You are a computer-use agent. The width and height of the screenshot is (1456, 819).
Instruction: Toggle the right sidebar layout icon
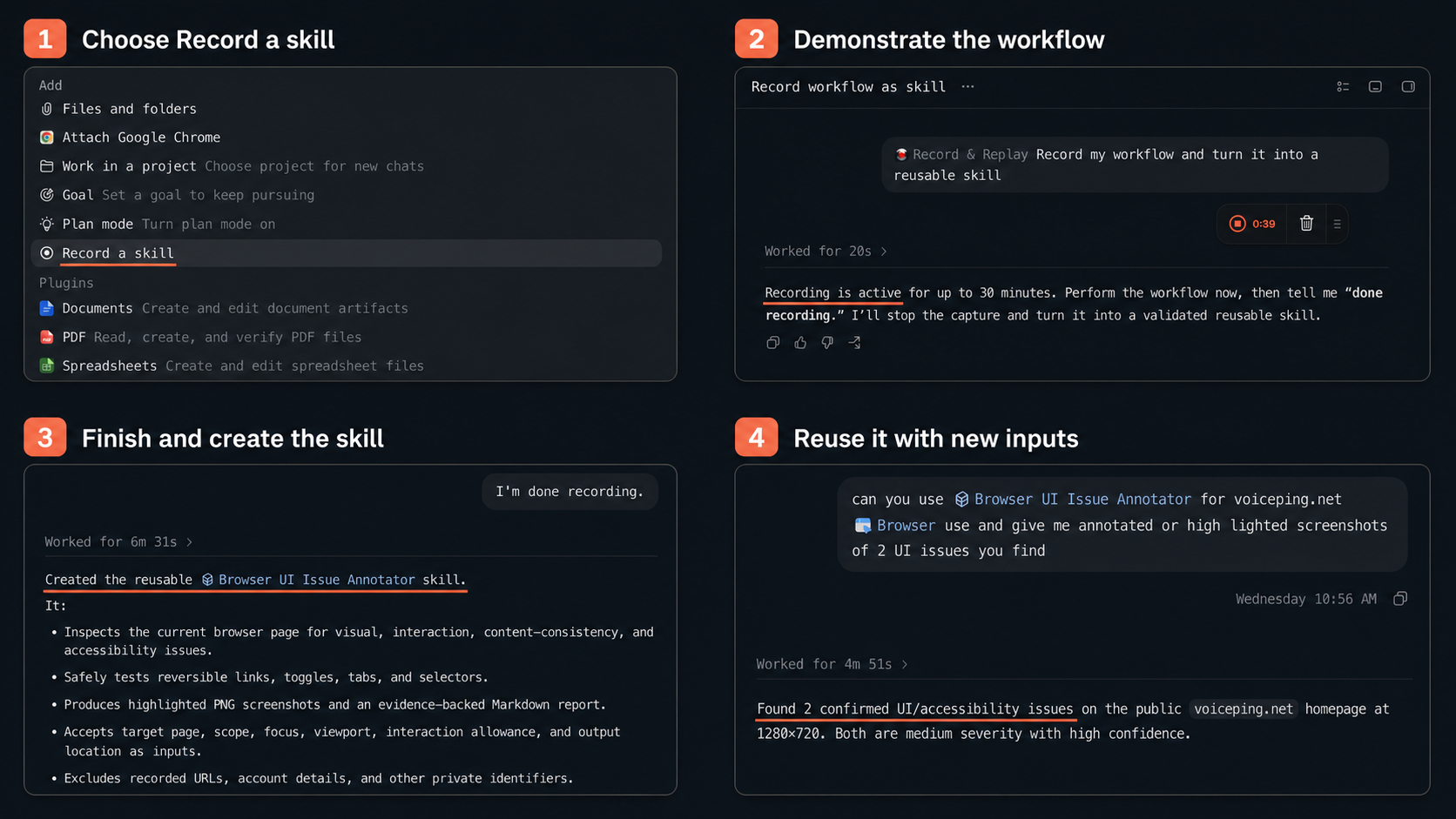(1408, 87)
